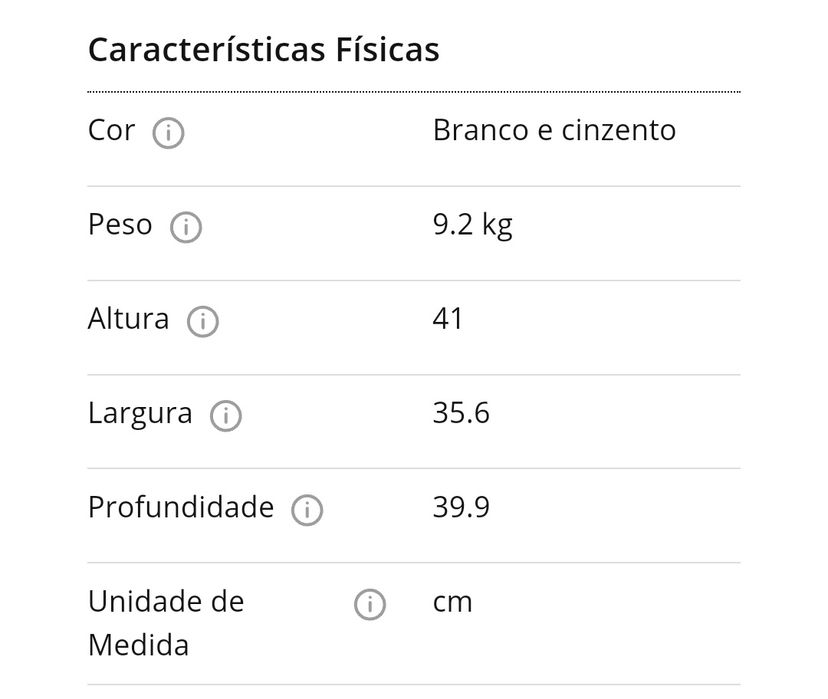The width and height of the screenshot is (828, 699).
Task: Select the Cor label text
Action: (x=111, y=131)
